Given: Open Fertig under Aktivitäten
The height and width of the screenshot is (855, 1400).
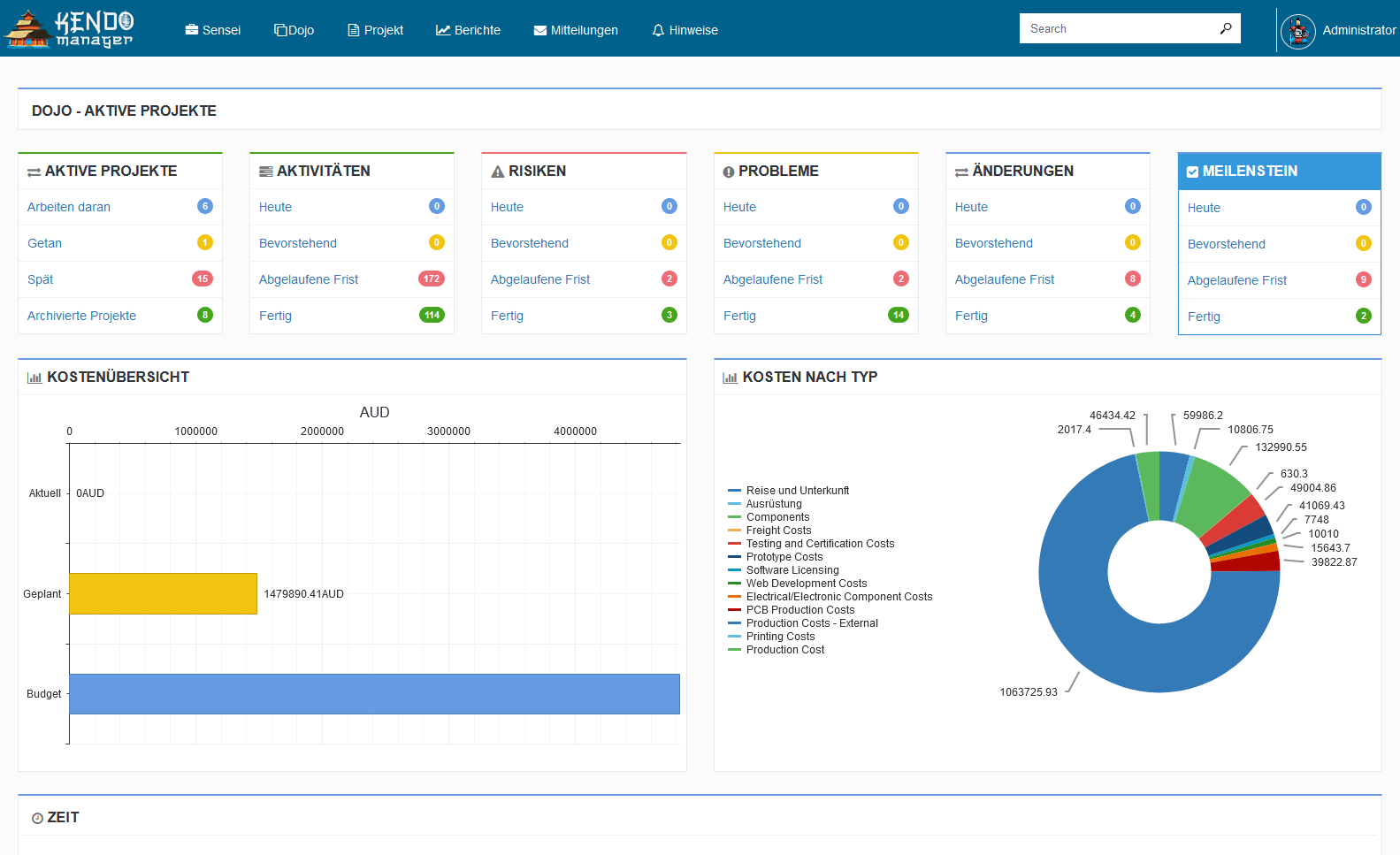Looking at the screenshot, I should click(275, 316).
